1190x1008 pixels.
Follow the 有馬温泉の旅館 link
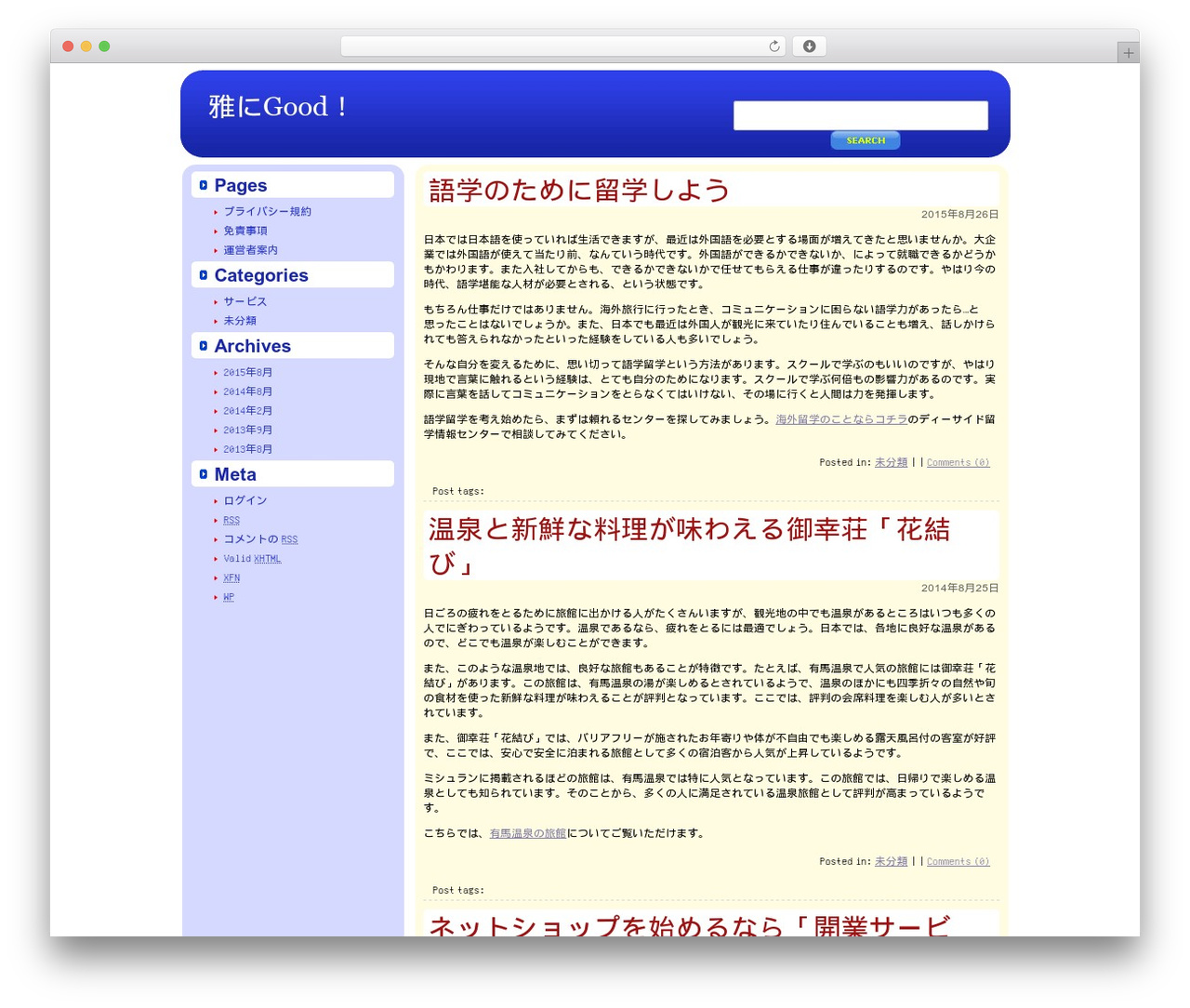tap(527, 833)
